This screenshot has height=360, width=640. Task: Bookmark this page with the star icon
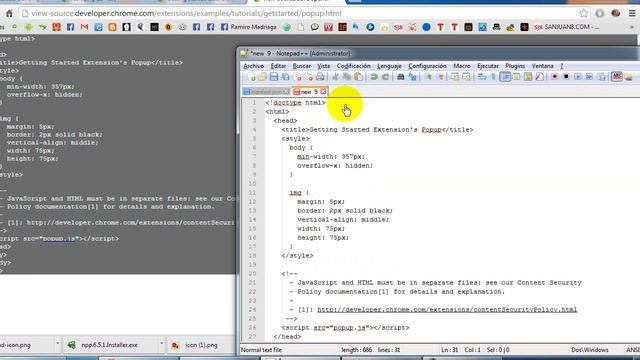tap(584, 13)
